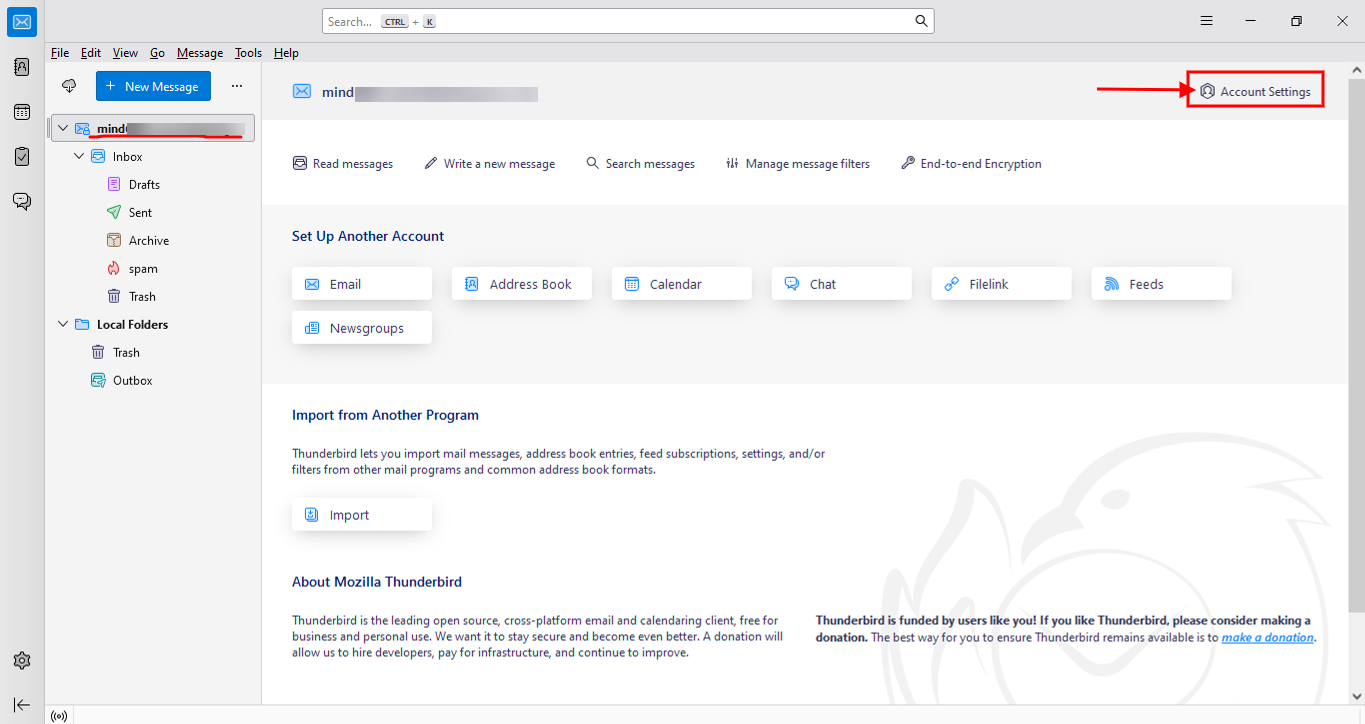This screenshot has height=724, width=1365.
Task: Open the Thunderbird app menu hamburger
Action: (1207, 21)
